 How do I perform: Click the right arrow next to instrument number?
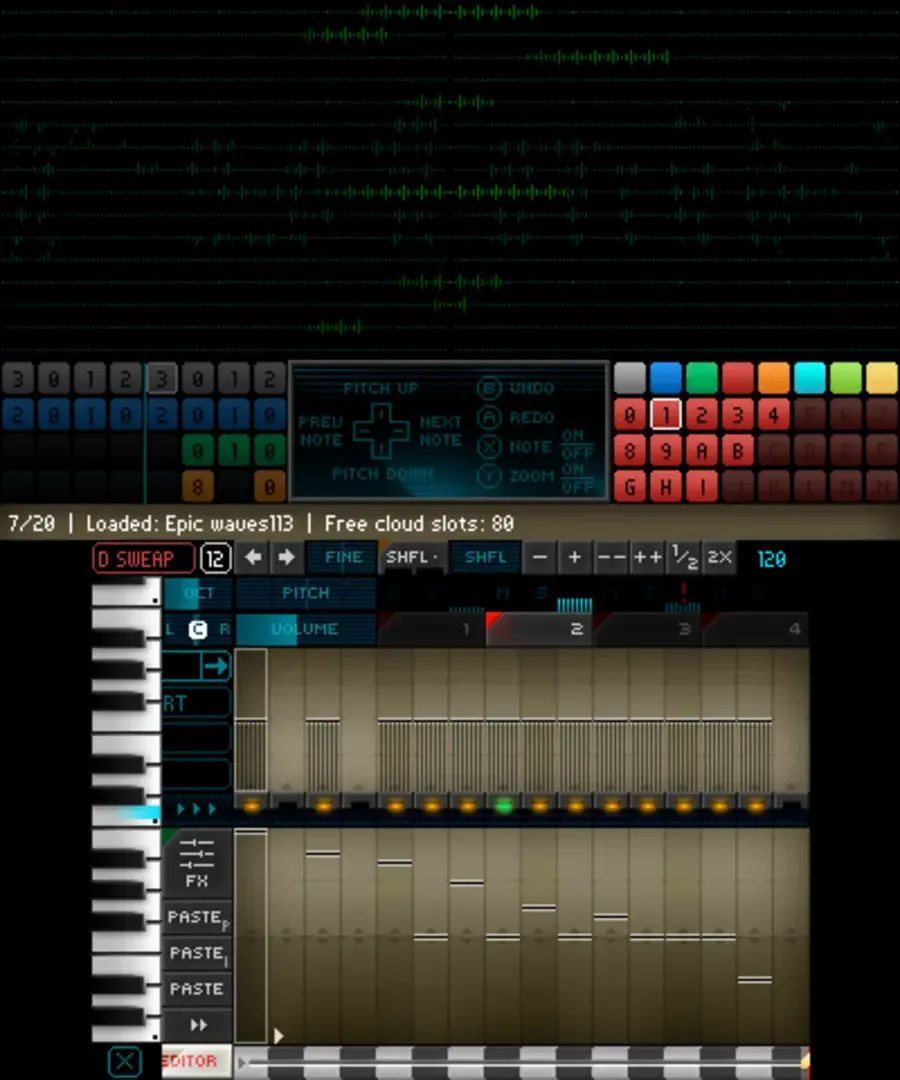click(287, 558)
